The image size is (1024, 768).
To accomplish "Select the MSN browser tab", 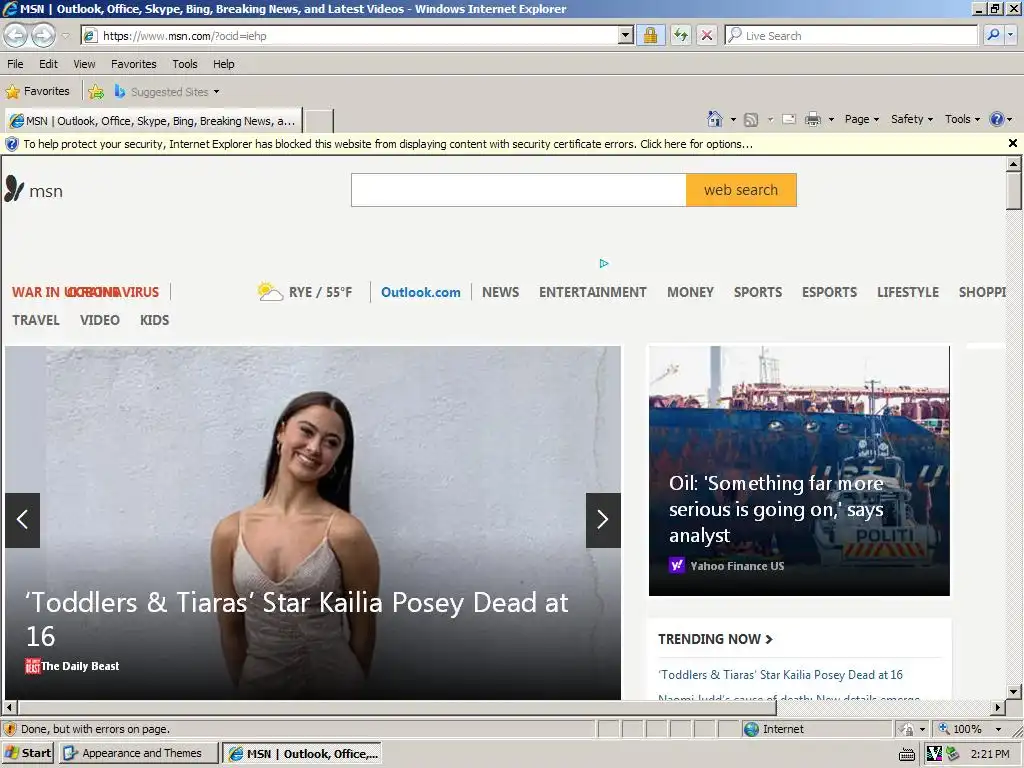I will click(153, 121).
